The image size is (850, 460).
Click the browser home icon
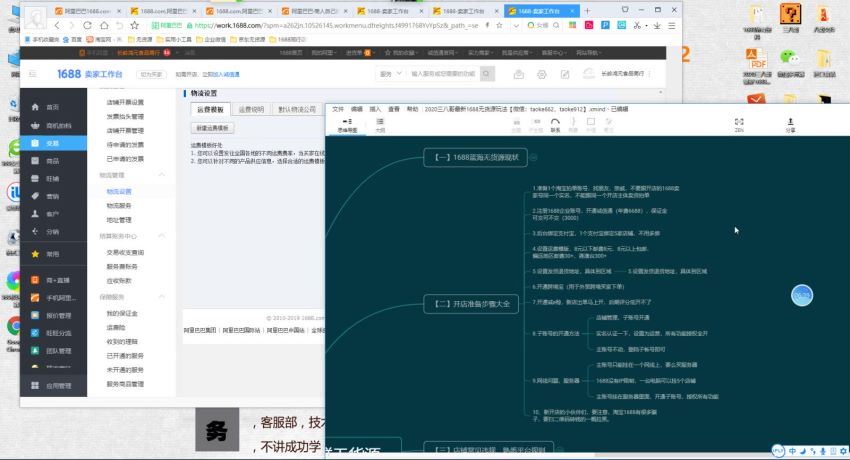point(104,25)
